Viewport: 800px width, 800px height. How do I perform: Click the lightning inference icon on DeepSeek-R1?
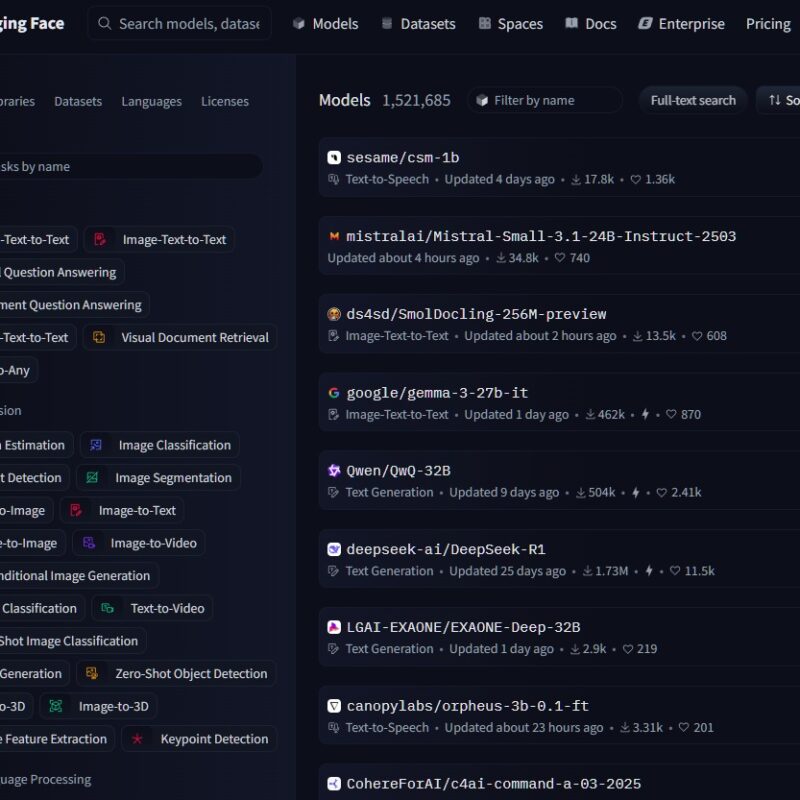point(648,570)
